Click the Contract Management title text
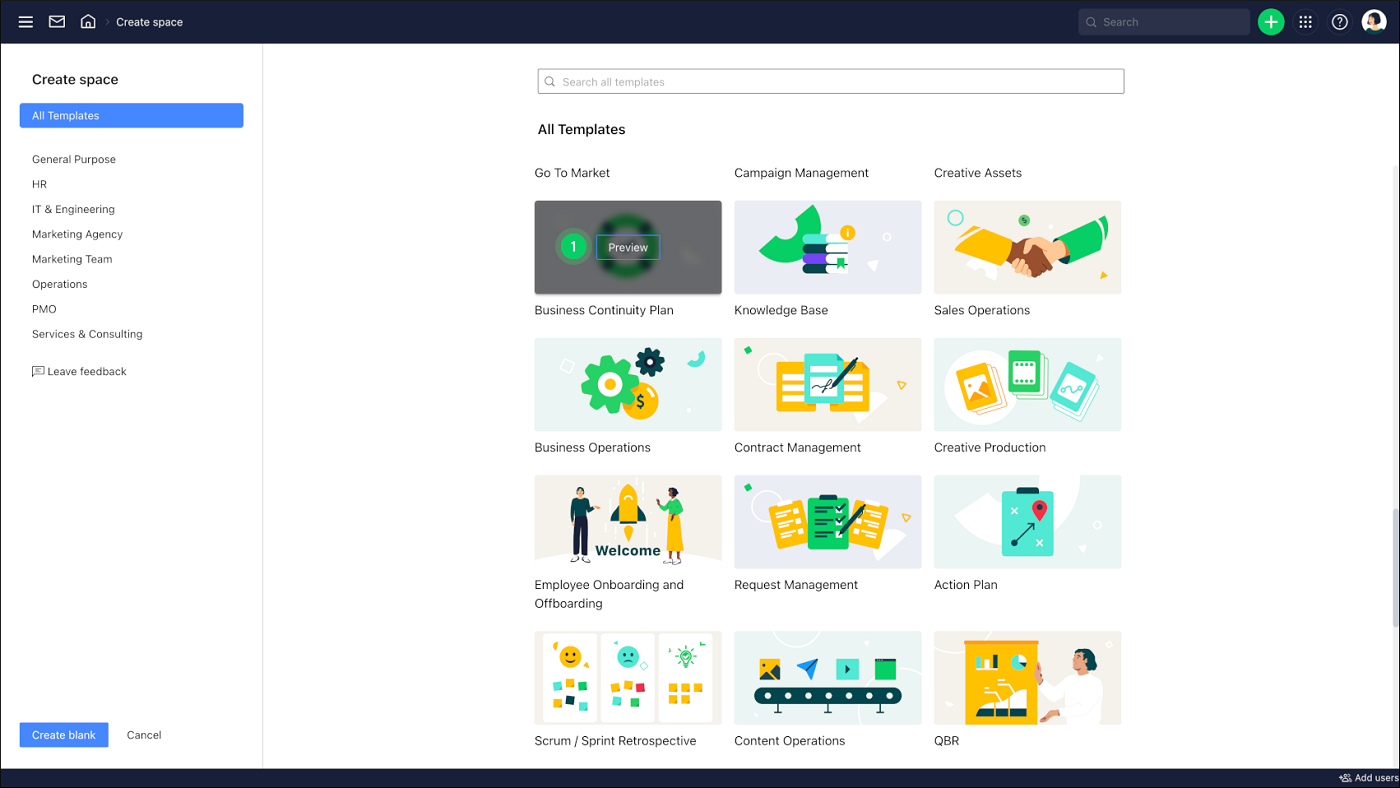The width and height of the screenshot is (1400, 788). 797,447
